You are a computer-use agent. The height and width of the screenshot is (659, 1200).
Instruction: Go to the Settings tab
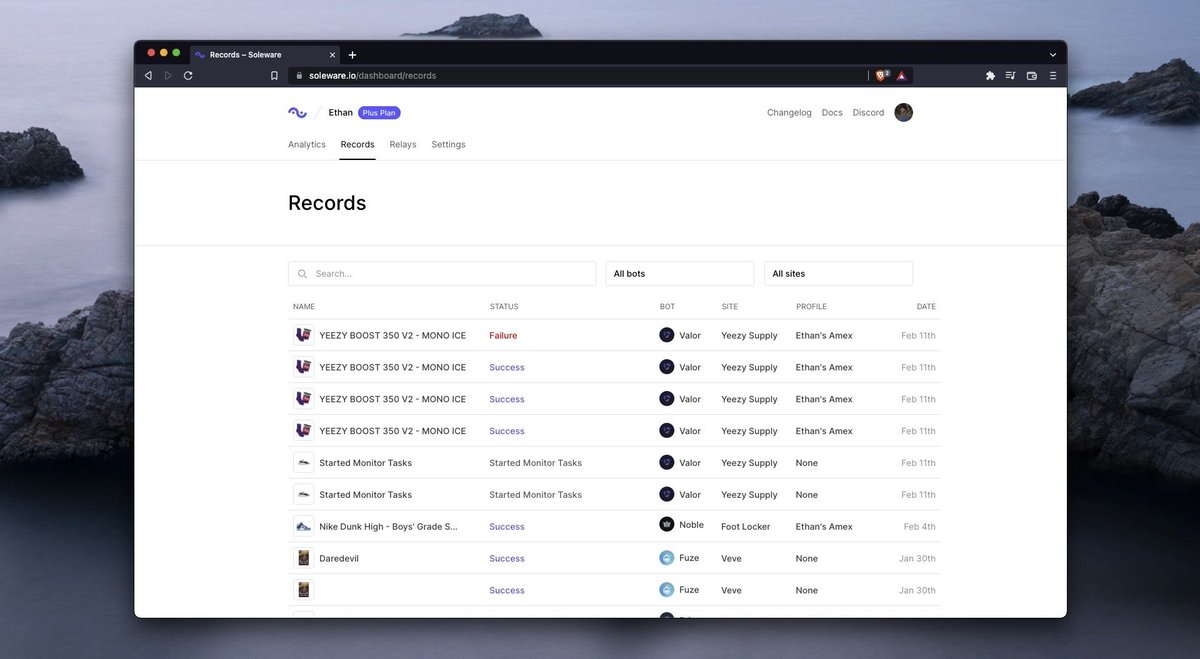(449, 145)
